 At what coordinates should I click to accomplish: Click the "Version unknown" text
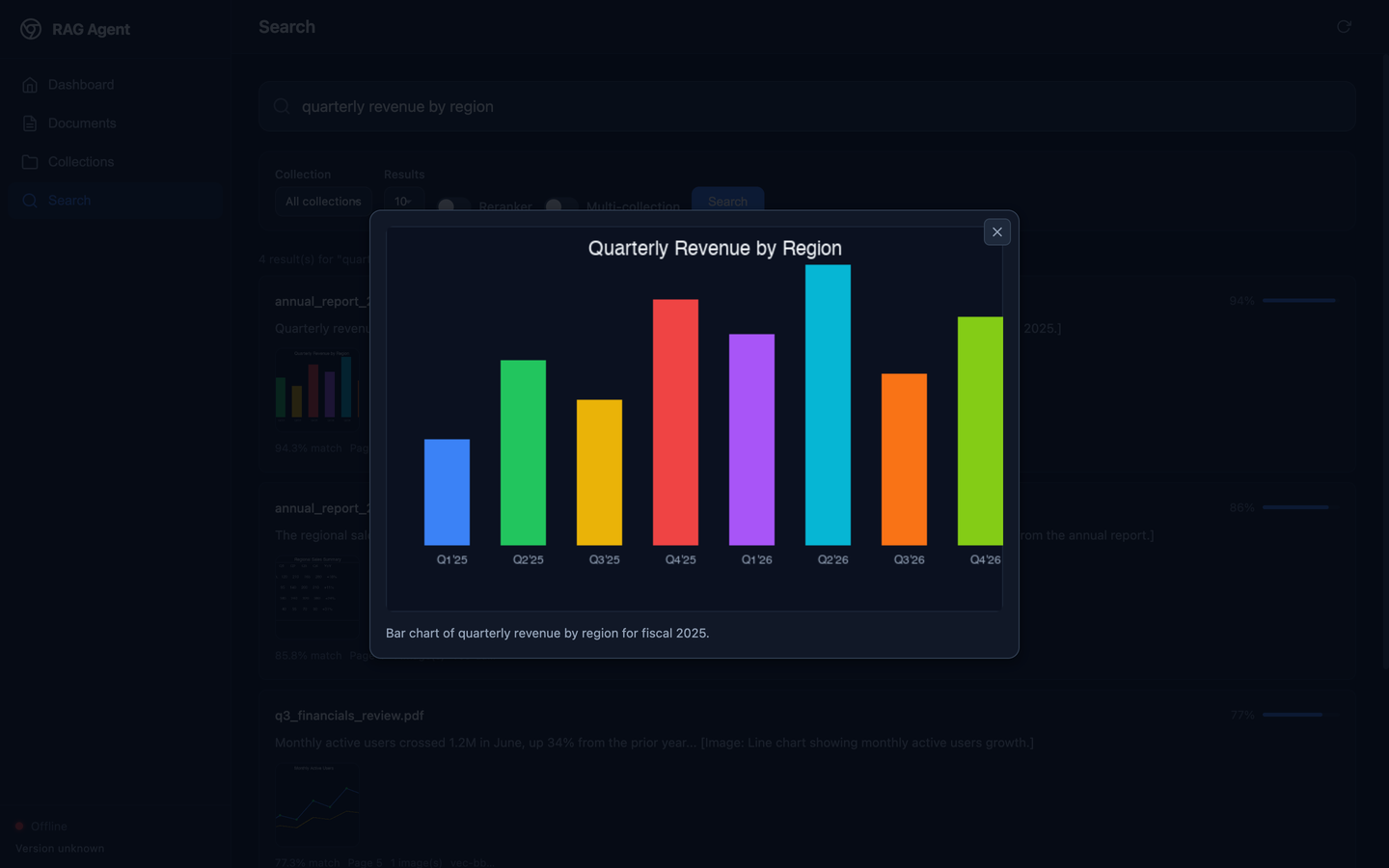pyautogui.click(x=60, y=849)
